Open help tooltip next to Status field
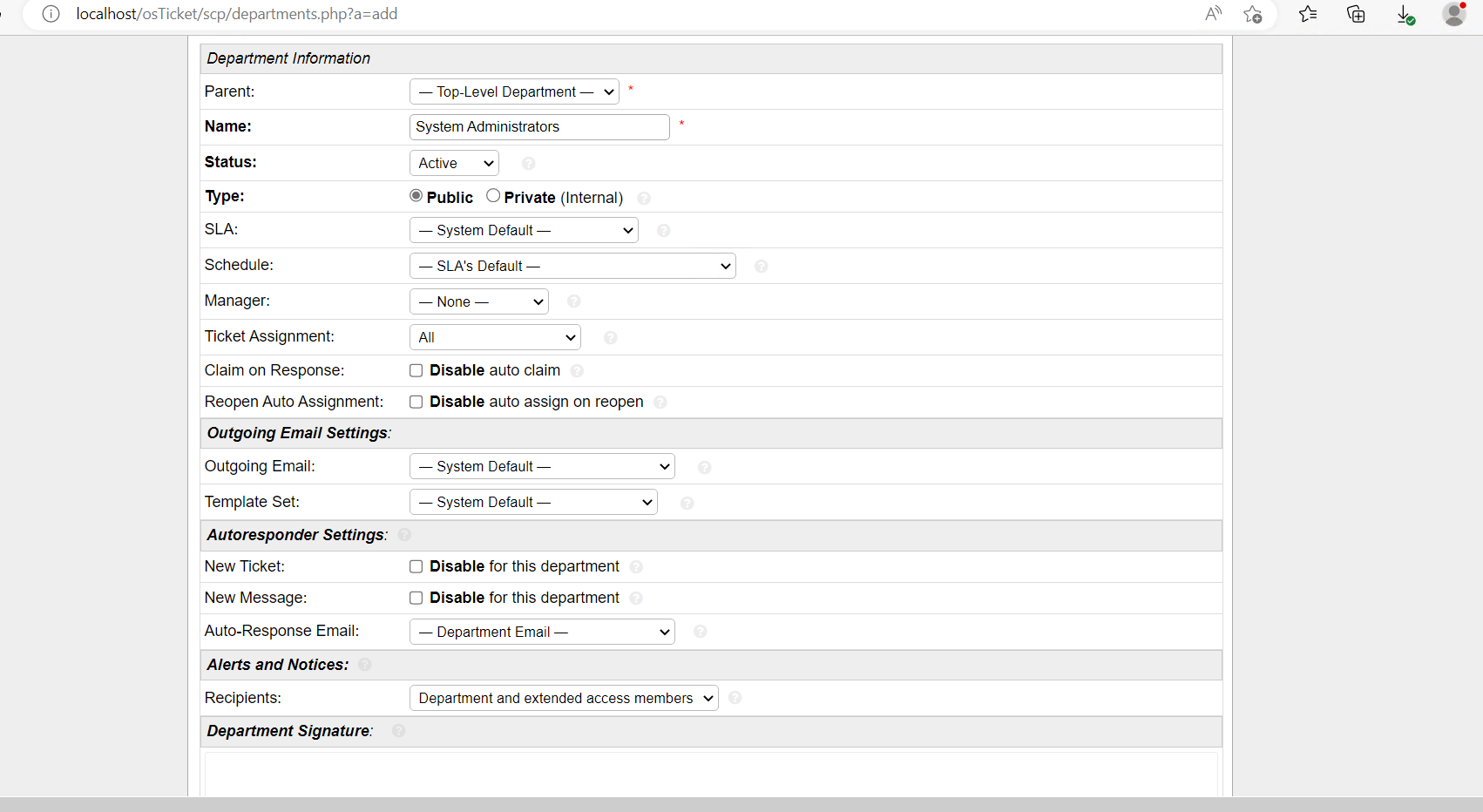The height and width of the screenshot is (812, 1483). click(528, 163)
